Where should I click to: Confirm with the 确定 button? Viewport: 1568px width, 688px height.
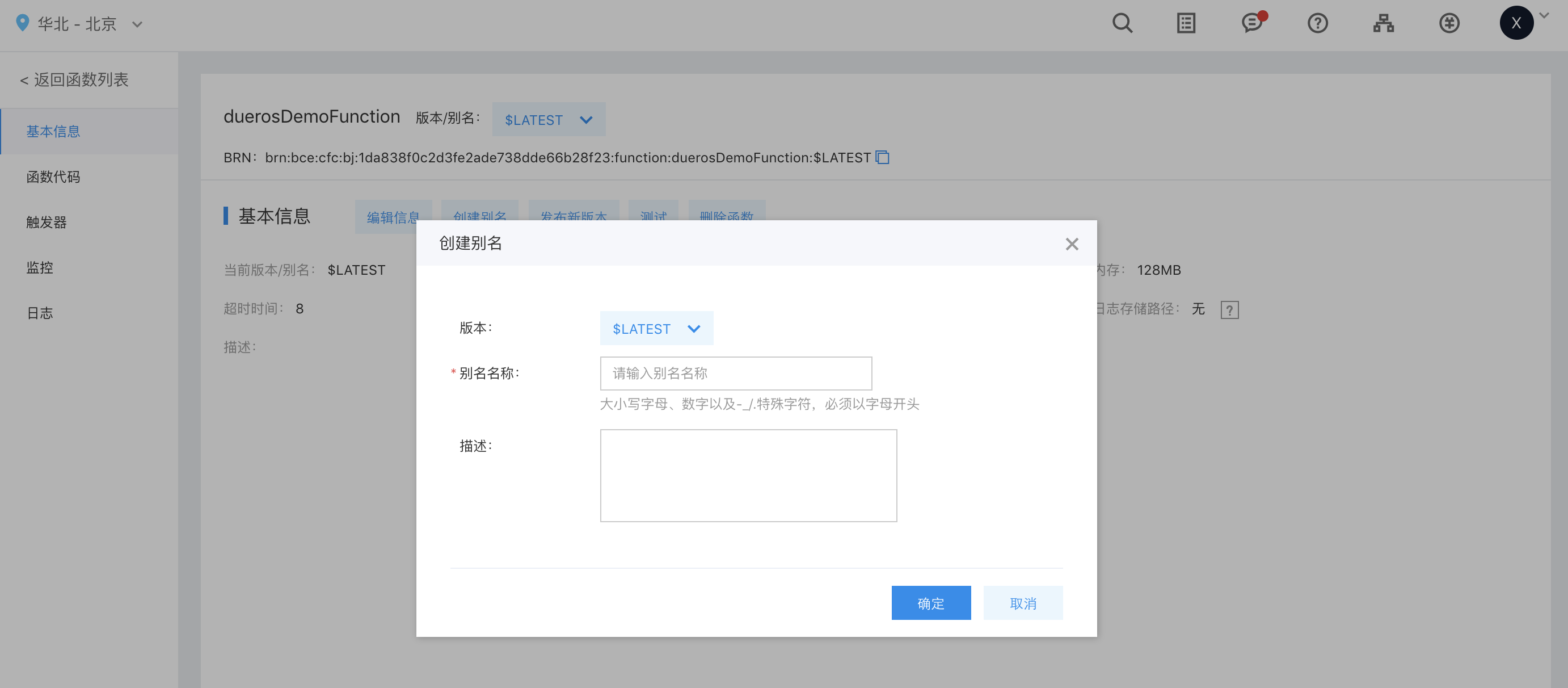click(931, 603)
